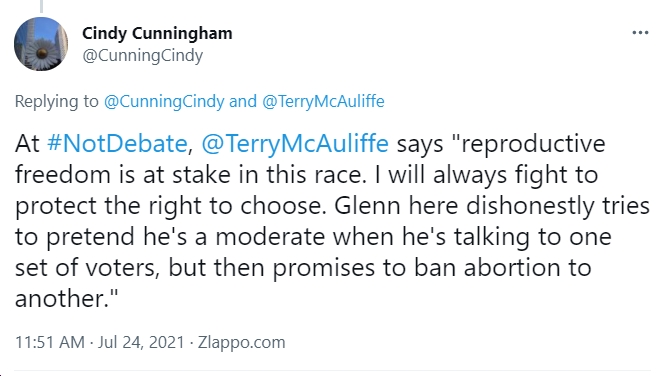This screenshot has height=376, width=666.
Task: Open the Zlappo.com source link
Action: 241,342
